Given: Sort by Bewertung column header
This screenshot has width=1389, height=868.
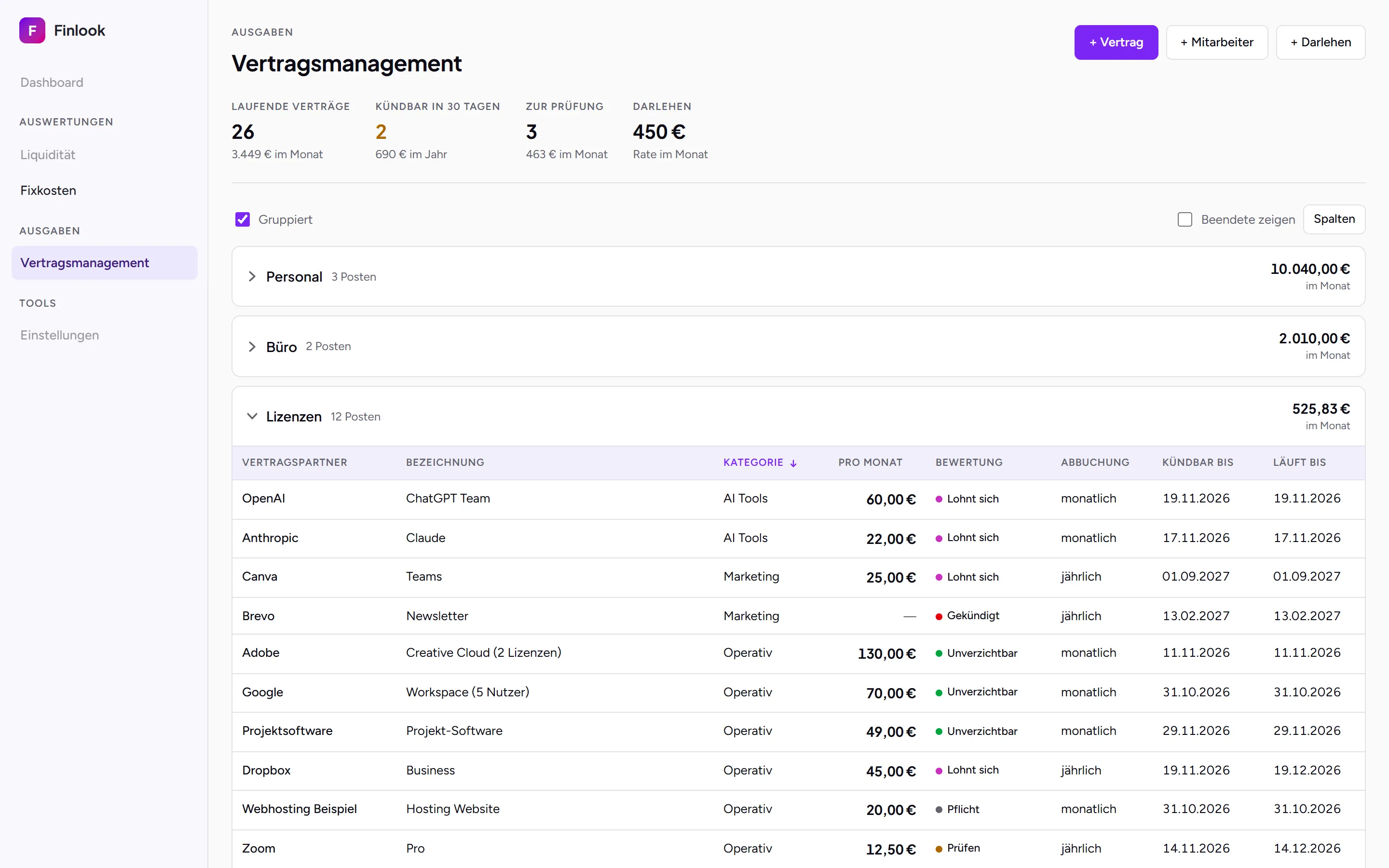Looking at the screenshot, I should (969, 463).
